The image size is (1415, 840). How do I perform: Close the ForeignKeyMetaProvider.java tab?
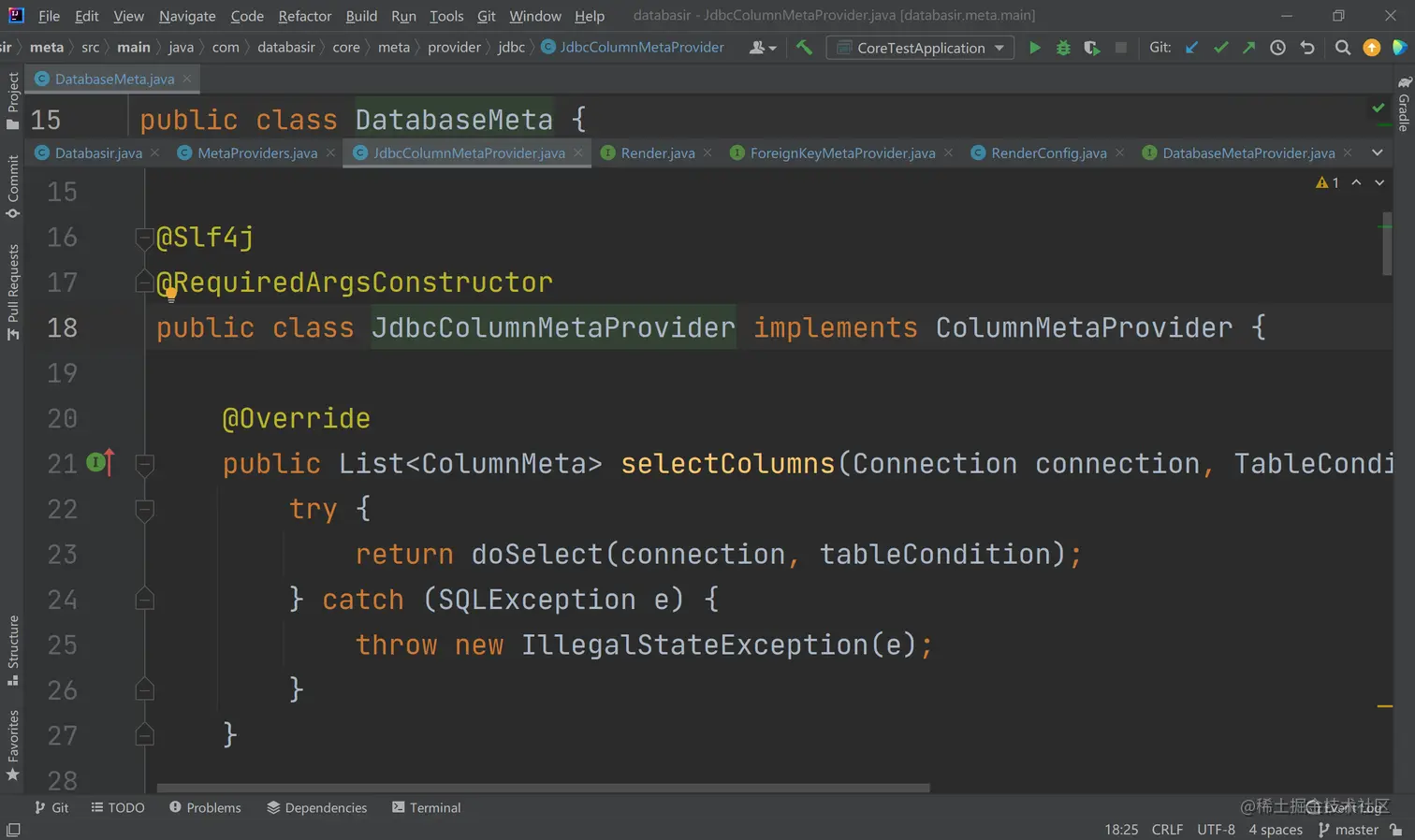949,152
